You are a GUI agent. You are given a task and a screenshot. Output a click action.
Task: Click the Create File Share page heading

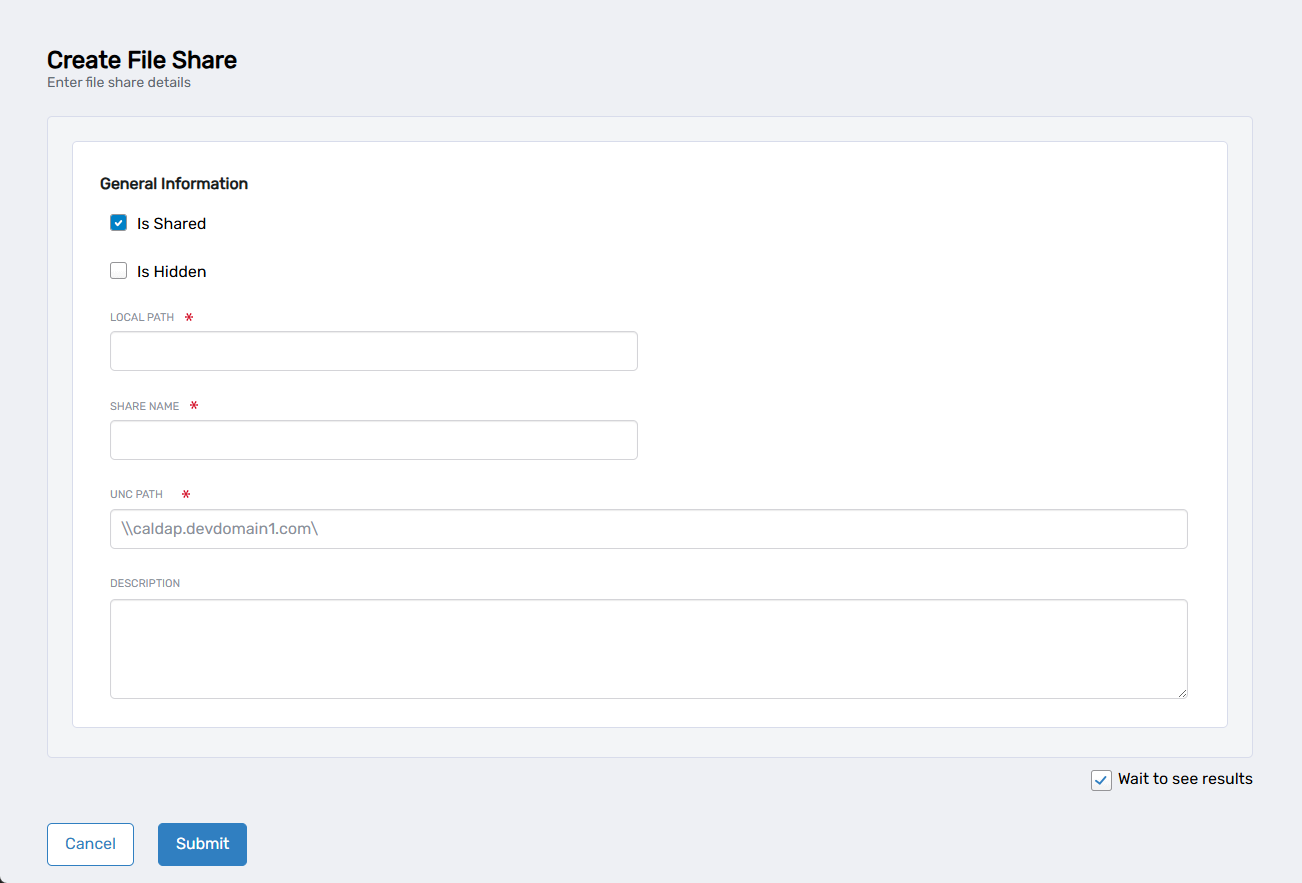coord(142,60)
